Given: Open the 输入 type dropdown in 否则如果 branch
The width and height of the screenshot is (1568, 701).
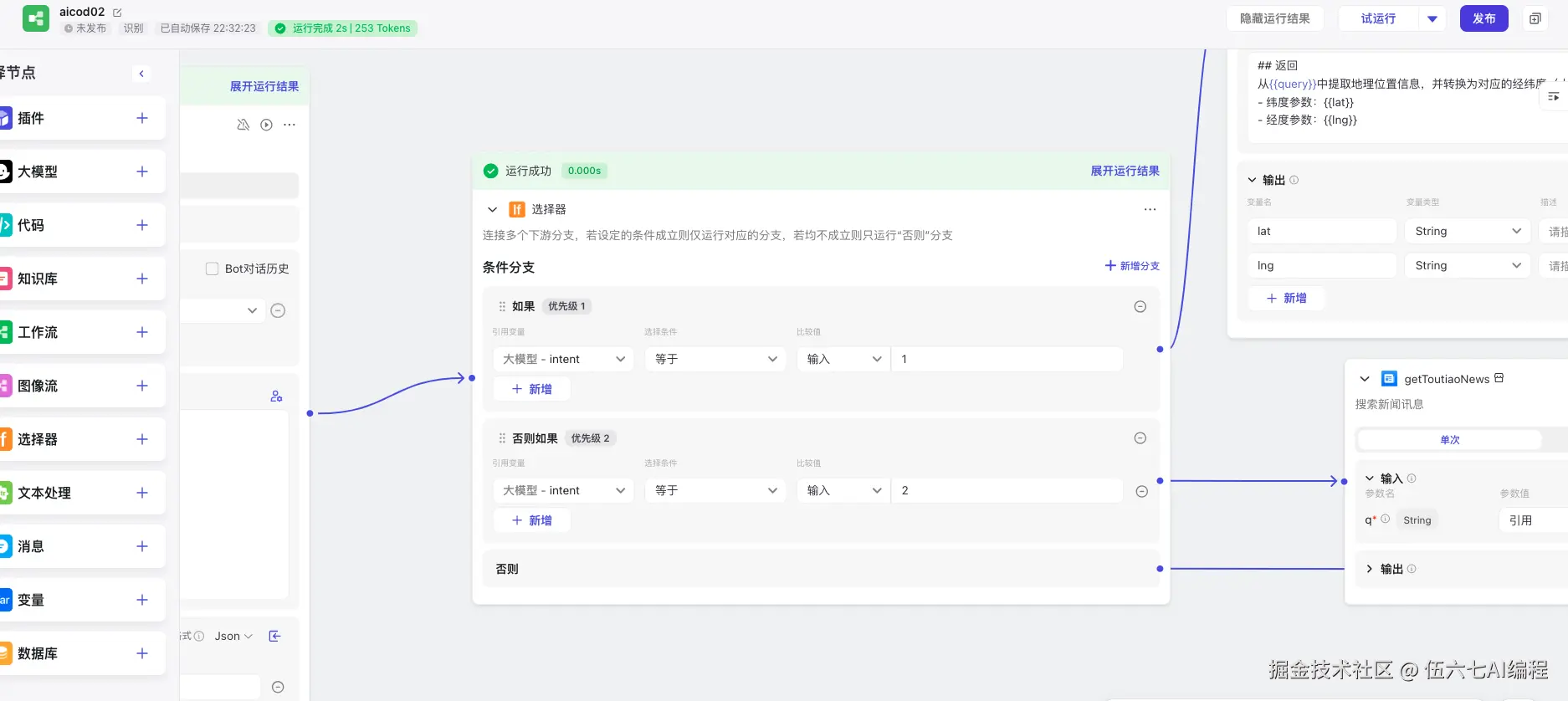Looking at the screenshot, I should click(843, 490).
